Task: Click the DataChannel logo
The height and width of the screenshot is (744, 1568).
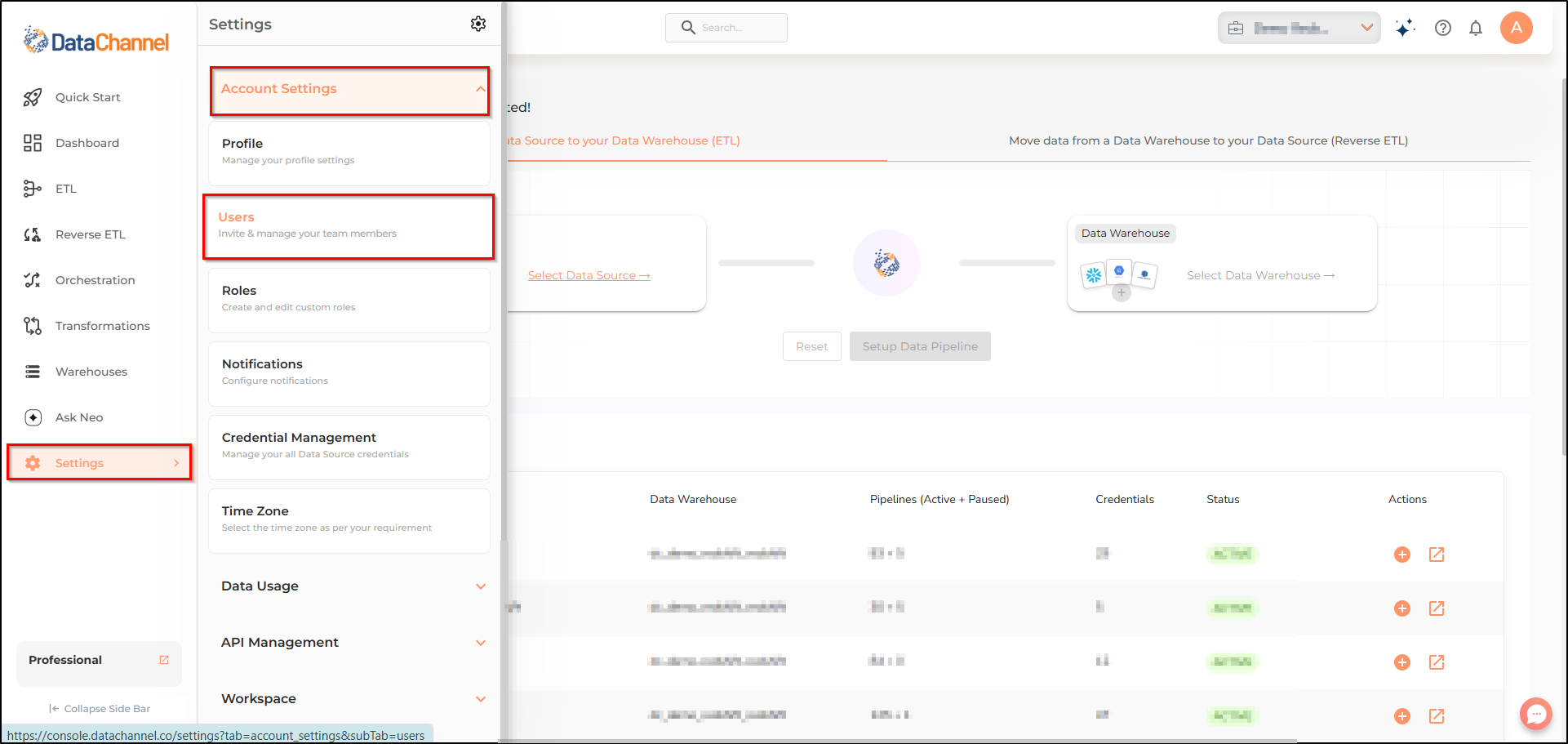Action: pos(96,40)
